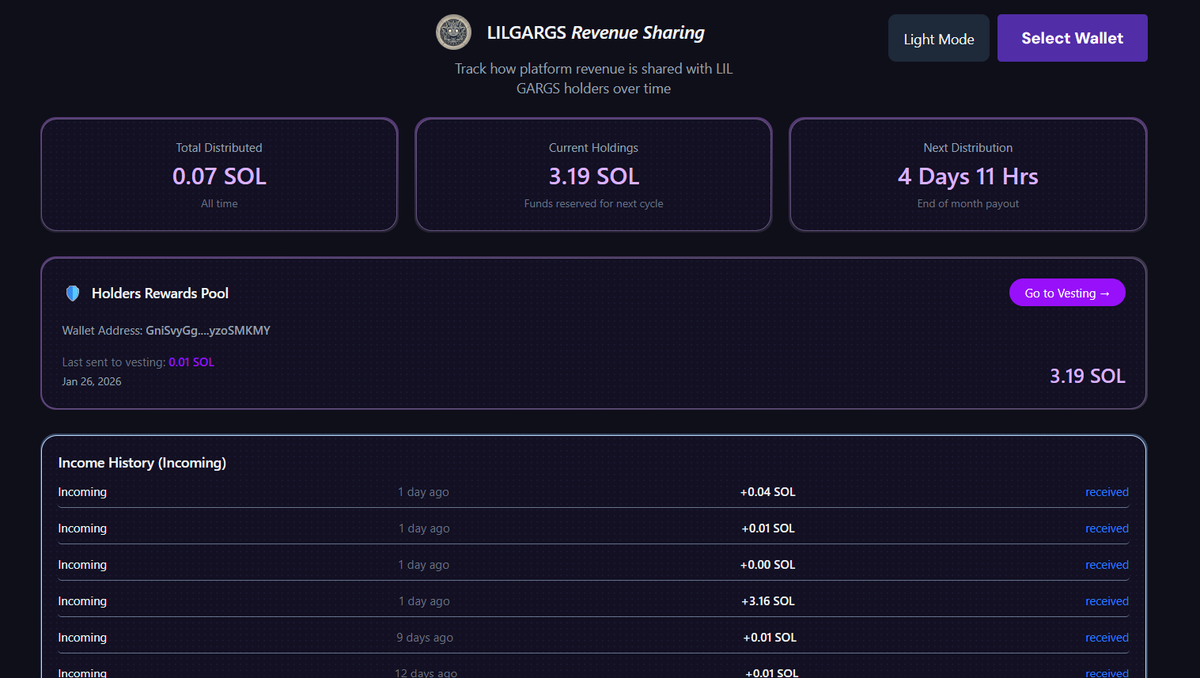Open the Select Wallet button

1072,38
